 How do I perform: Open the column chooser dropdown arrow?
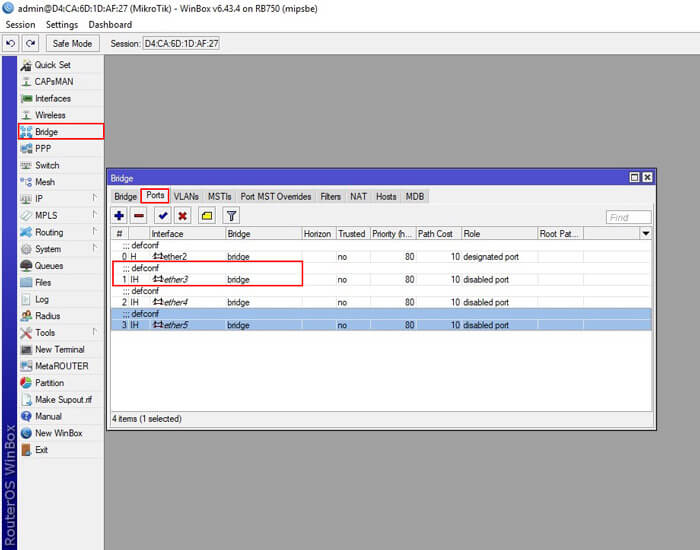[x=645, y=233]
